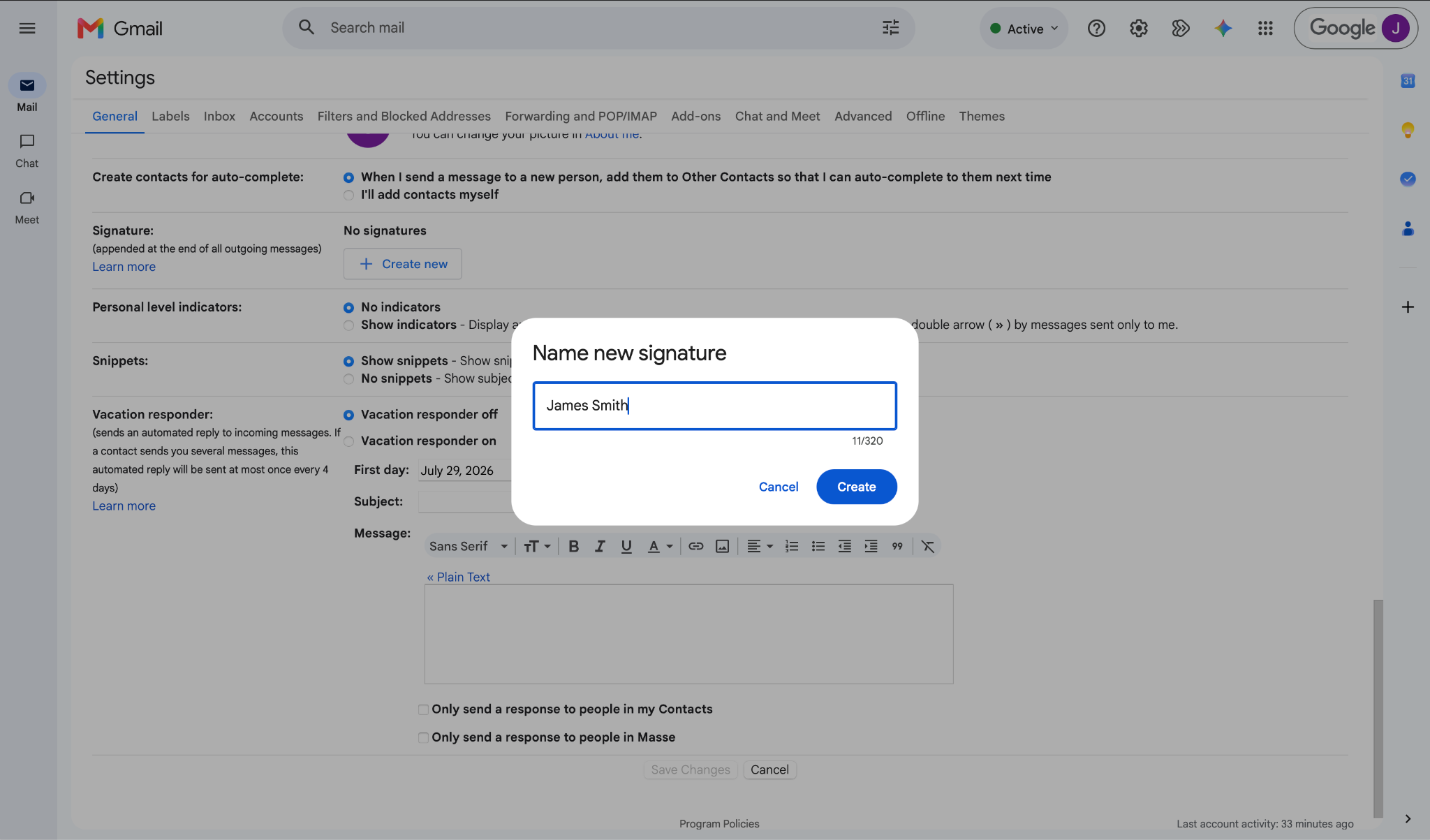
Task: Click the Gemini sparkle icon
Action: coord(1223,28)
